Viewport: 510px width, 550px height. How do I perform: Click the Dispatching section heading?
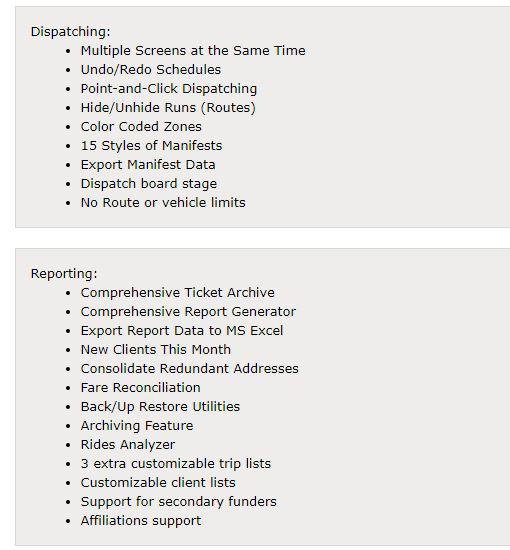tap(71, 32)
